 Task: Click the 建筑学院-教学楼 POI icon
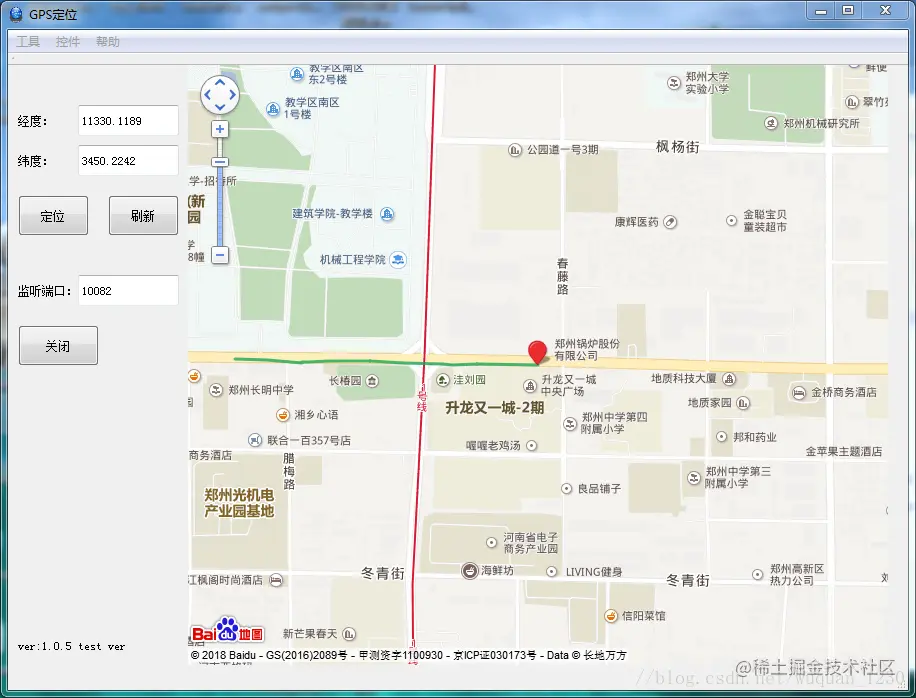point(387,214)
